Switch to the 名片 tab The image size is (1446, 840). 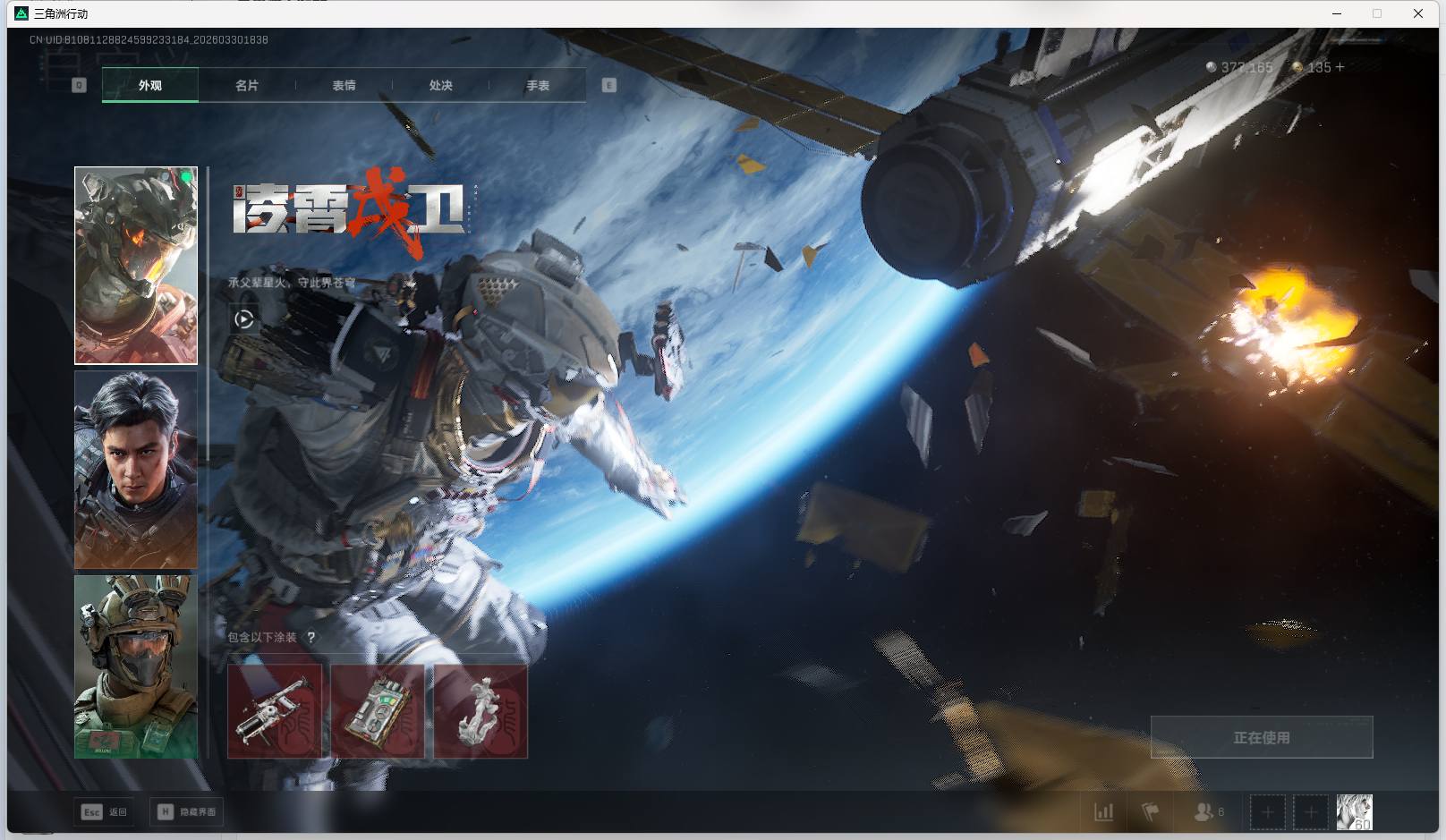point(247,85)
